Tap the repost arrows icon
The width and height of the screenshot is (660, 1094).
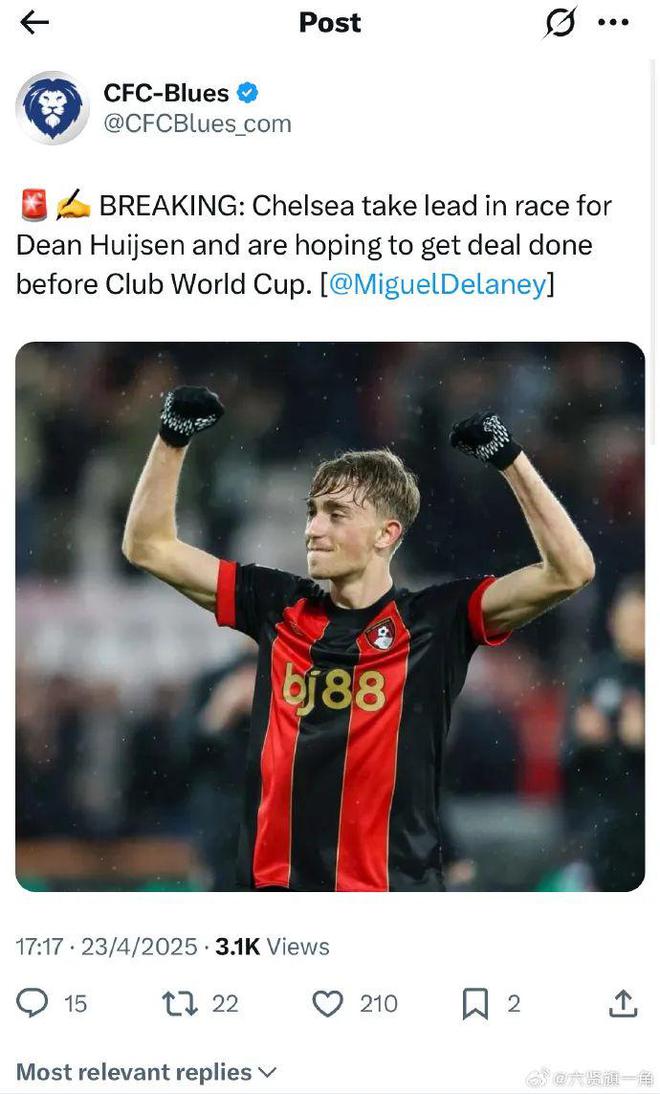coord(179,1004)
